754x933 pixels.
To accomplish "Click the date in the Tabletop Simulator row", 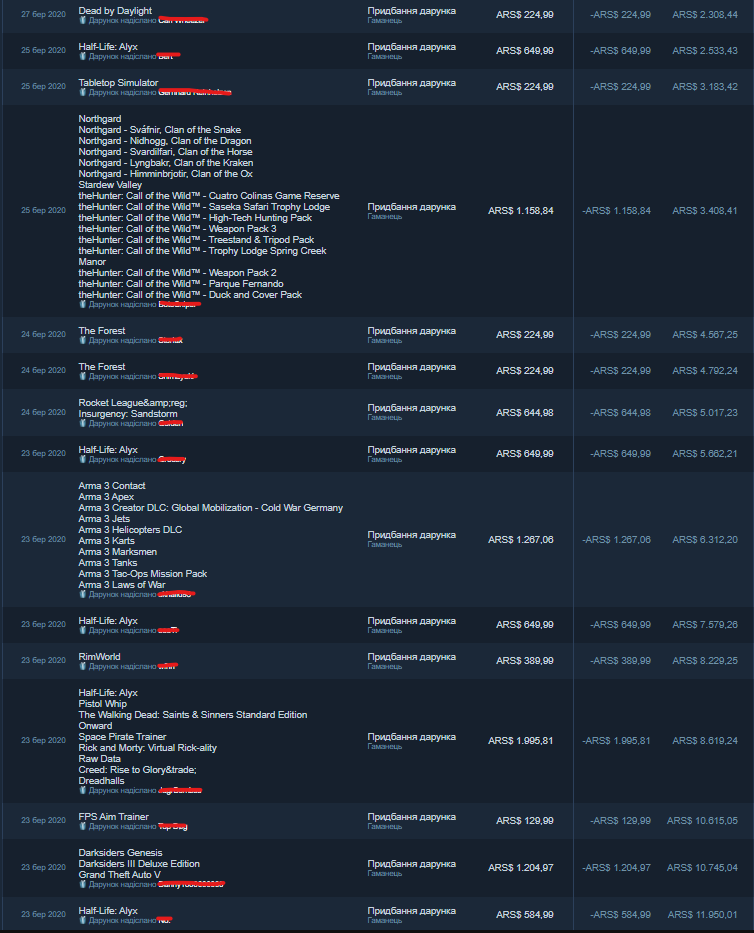I will click(43, 86).
